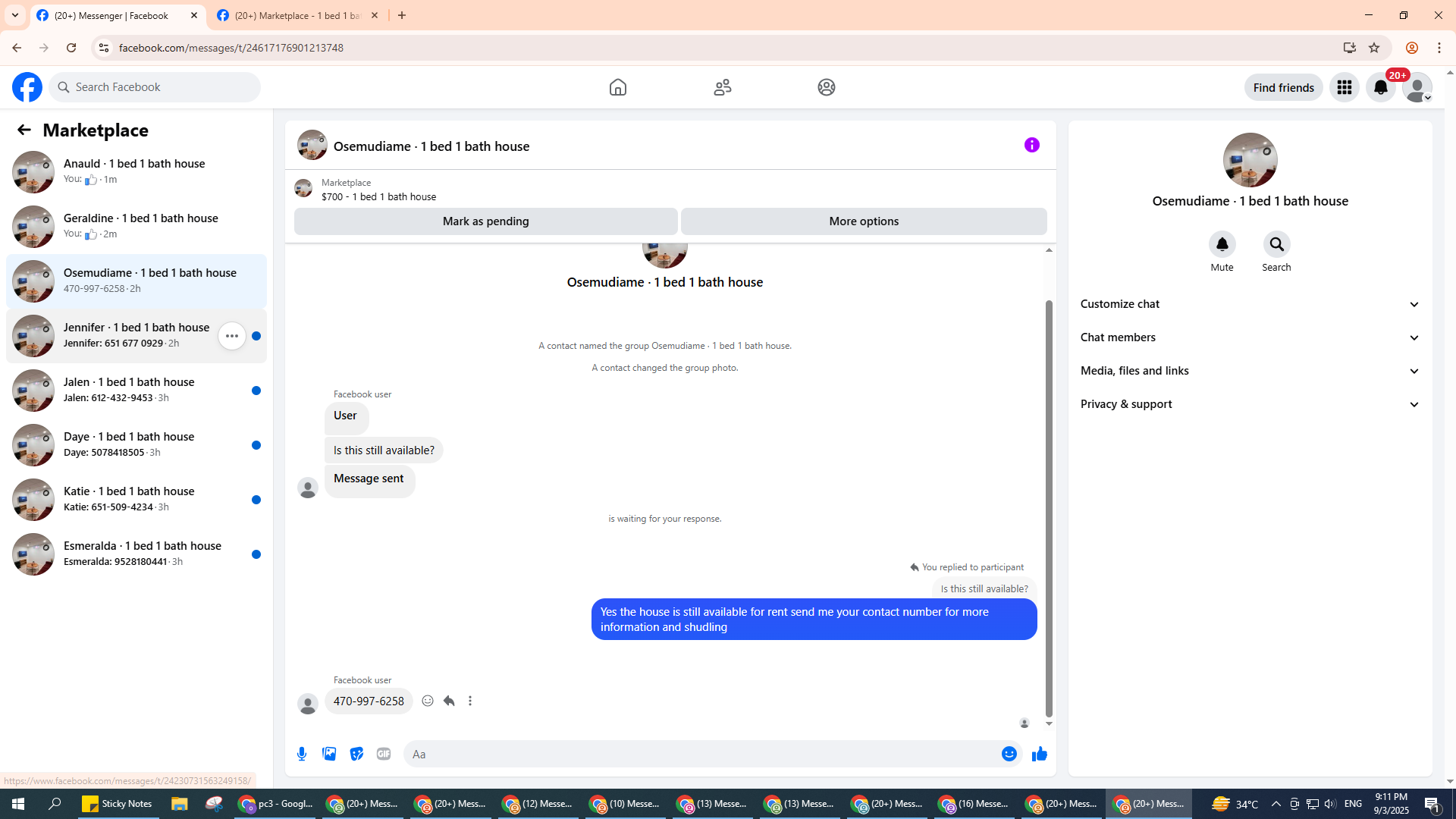Open the Chrome profile icon

1411,48
